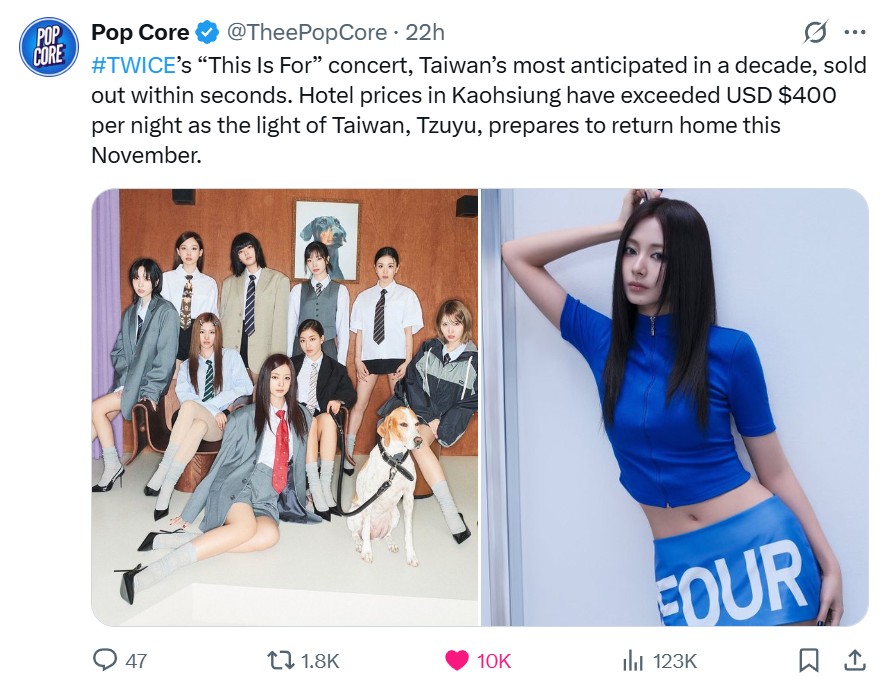This screenshot has width=893, height=686.
Task: Share the post via upload arrow icon
Action: (x=854, y=660)
